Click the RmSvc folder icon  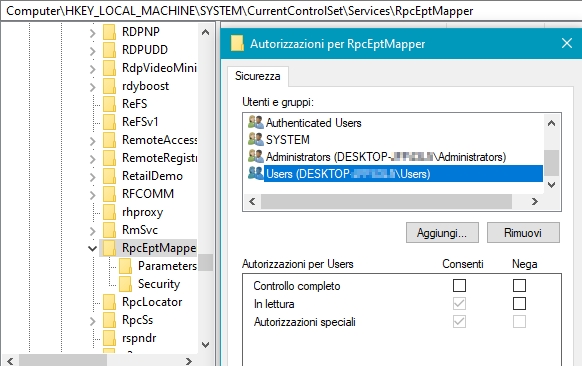click(109, 230)
